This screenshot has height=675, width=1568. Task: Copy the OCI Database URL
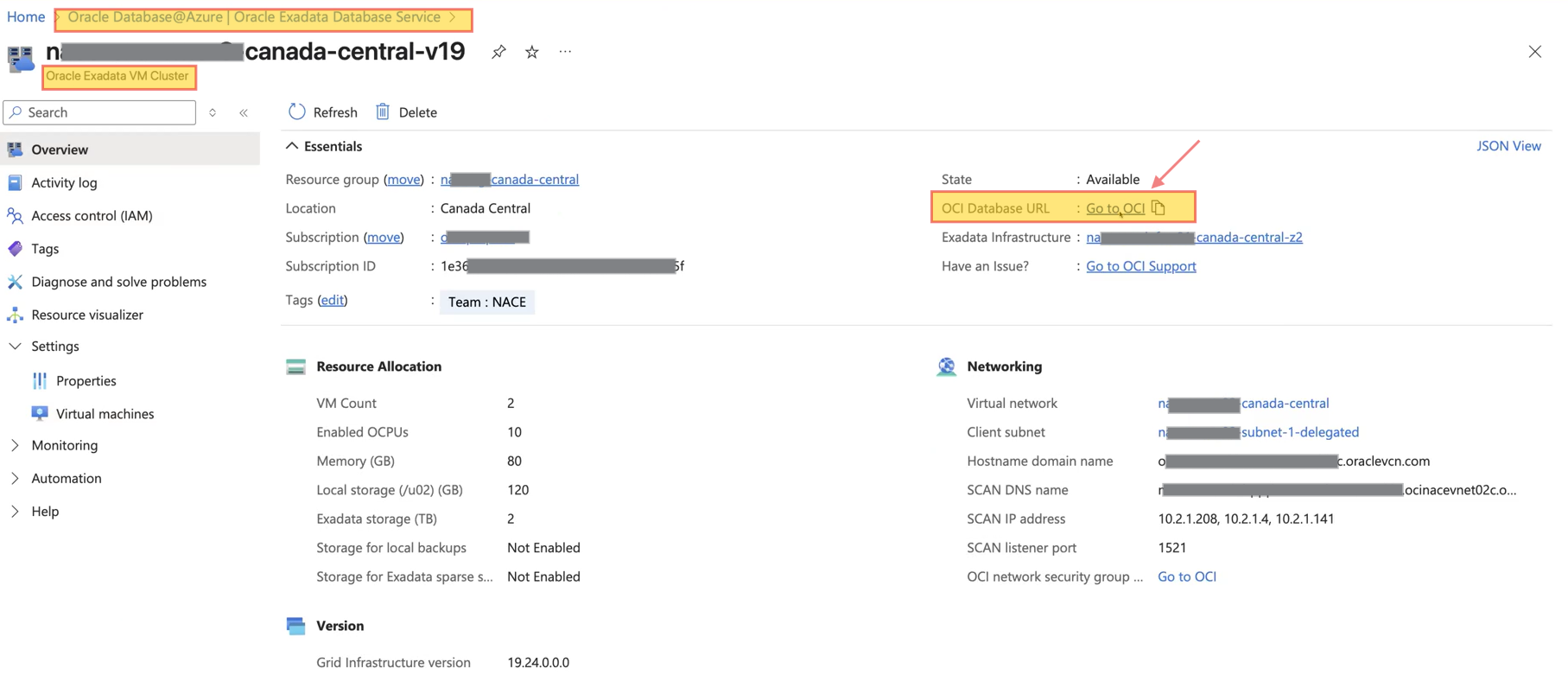coord(1159,207)
